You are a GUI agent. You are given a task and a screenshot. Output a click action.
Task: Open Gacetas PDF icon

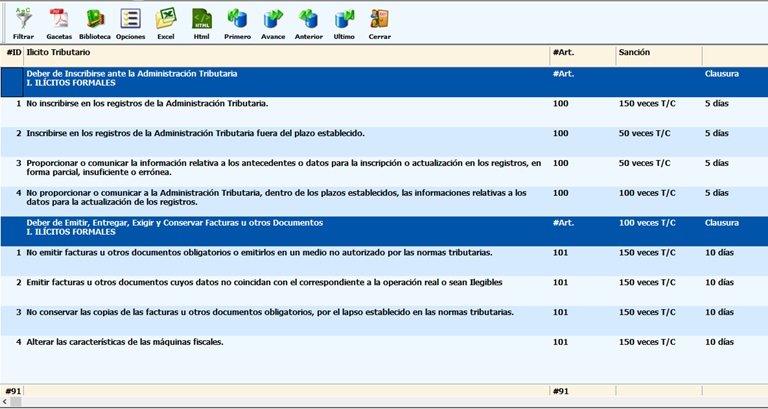click(59, 18)
